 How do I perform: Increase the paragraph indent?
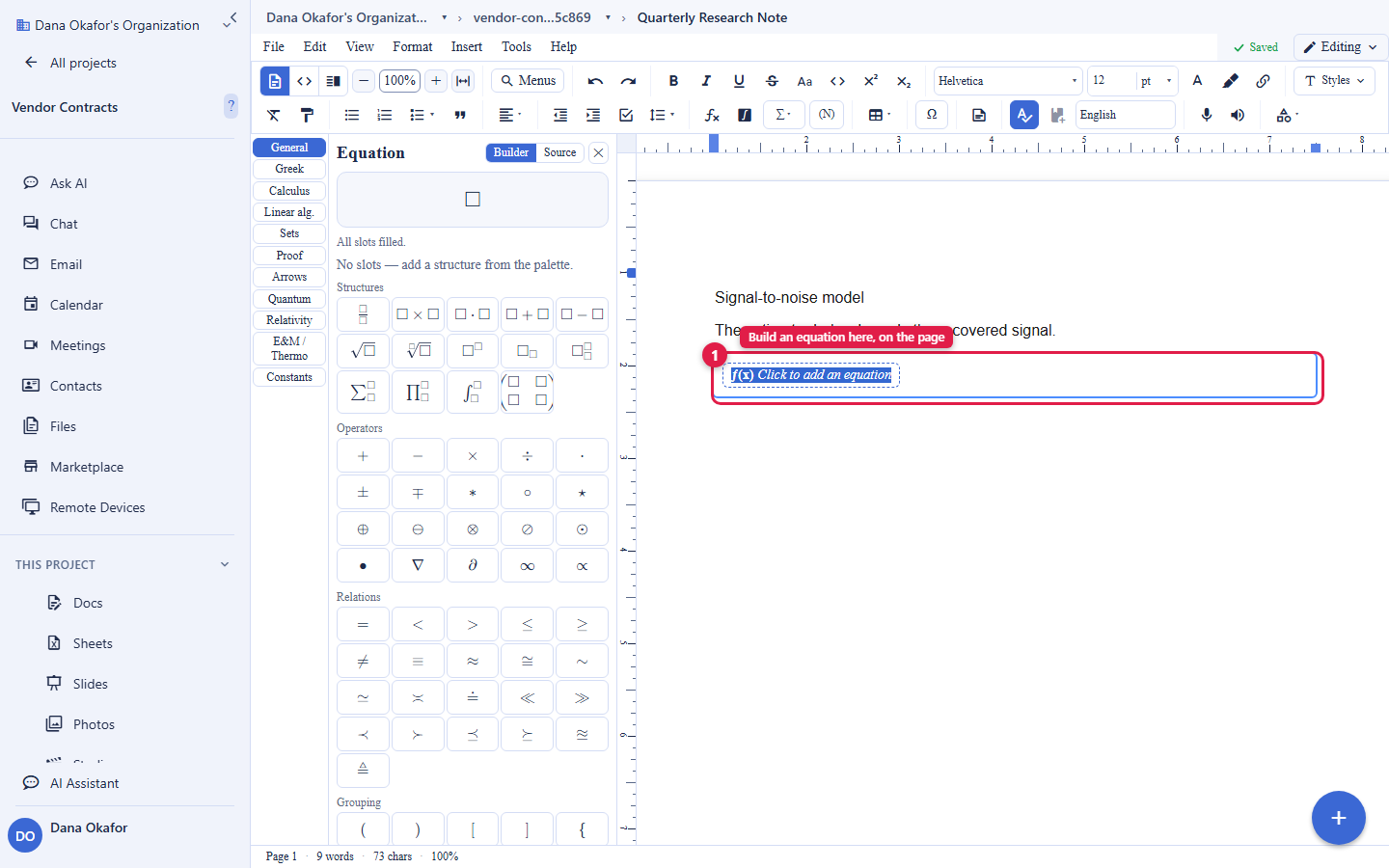tap(593, 115)
